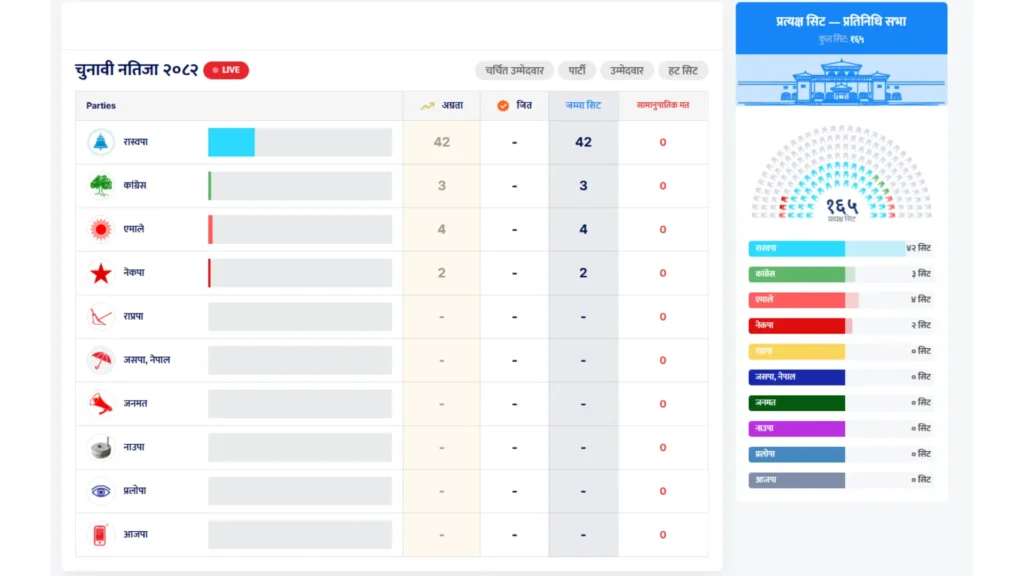Switch to the चर्चित उम्मेदवार tab
Screen dimensions: 1024x576
[x=513, y=71]
